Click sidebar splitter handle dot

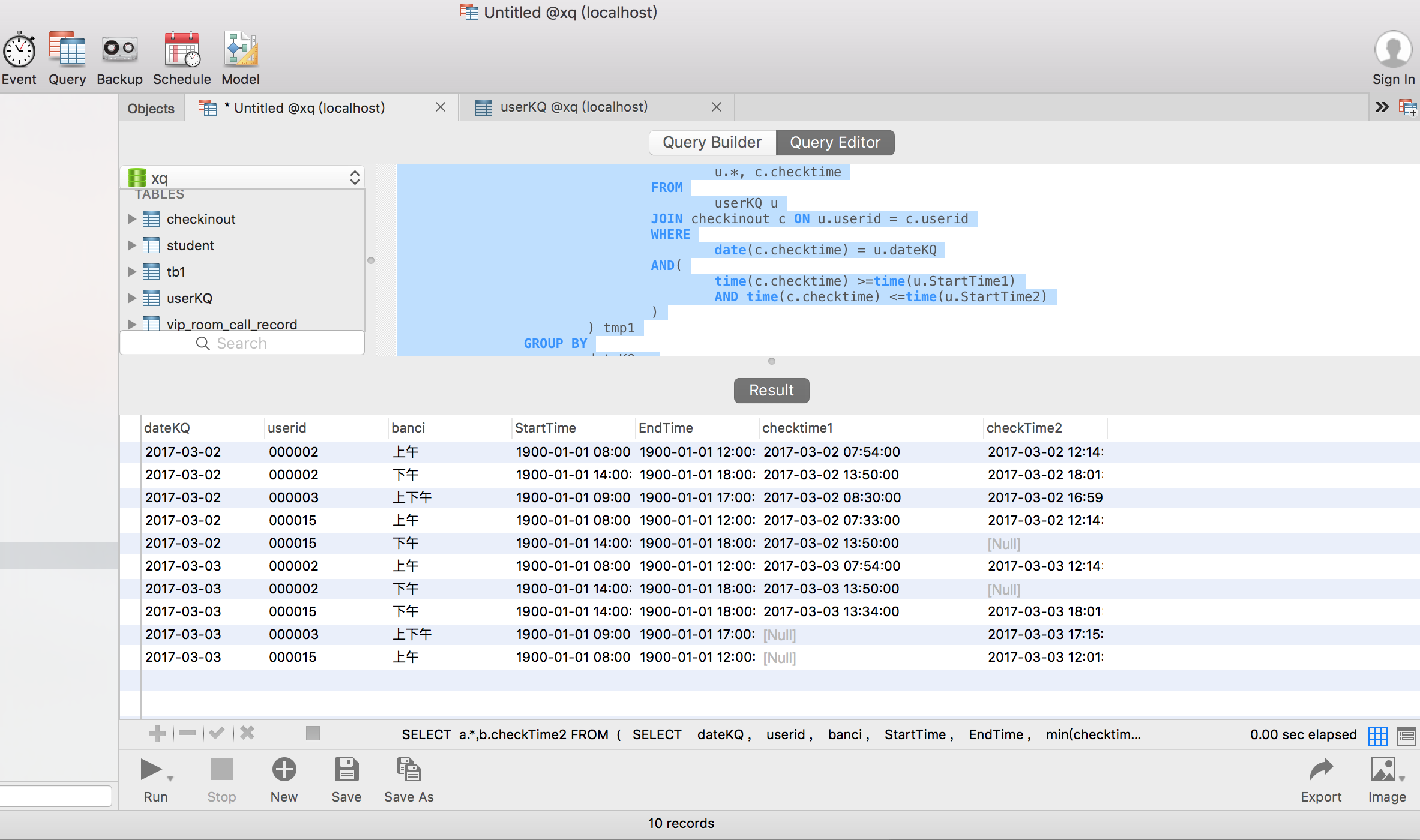tap(371, 260)
